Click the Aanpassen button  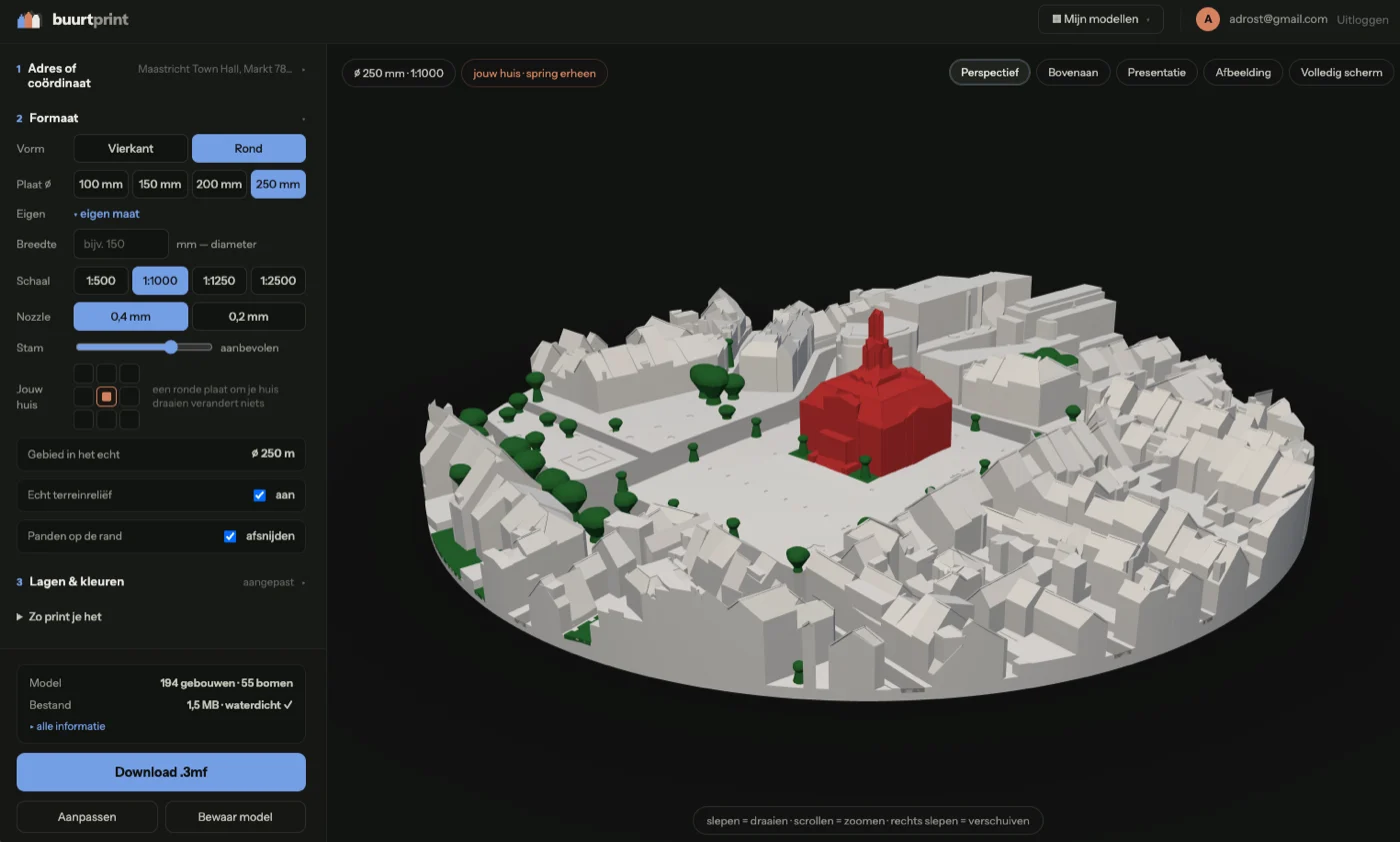[87, 817]
